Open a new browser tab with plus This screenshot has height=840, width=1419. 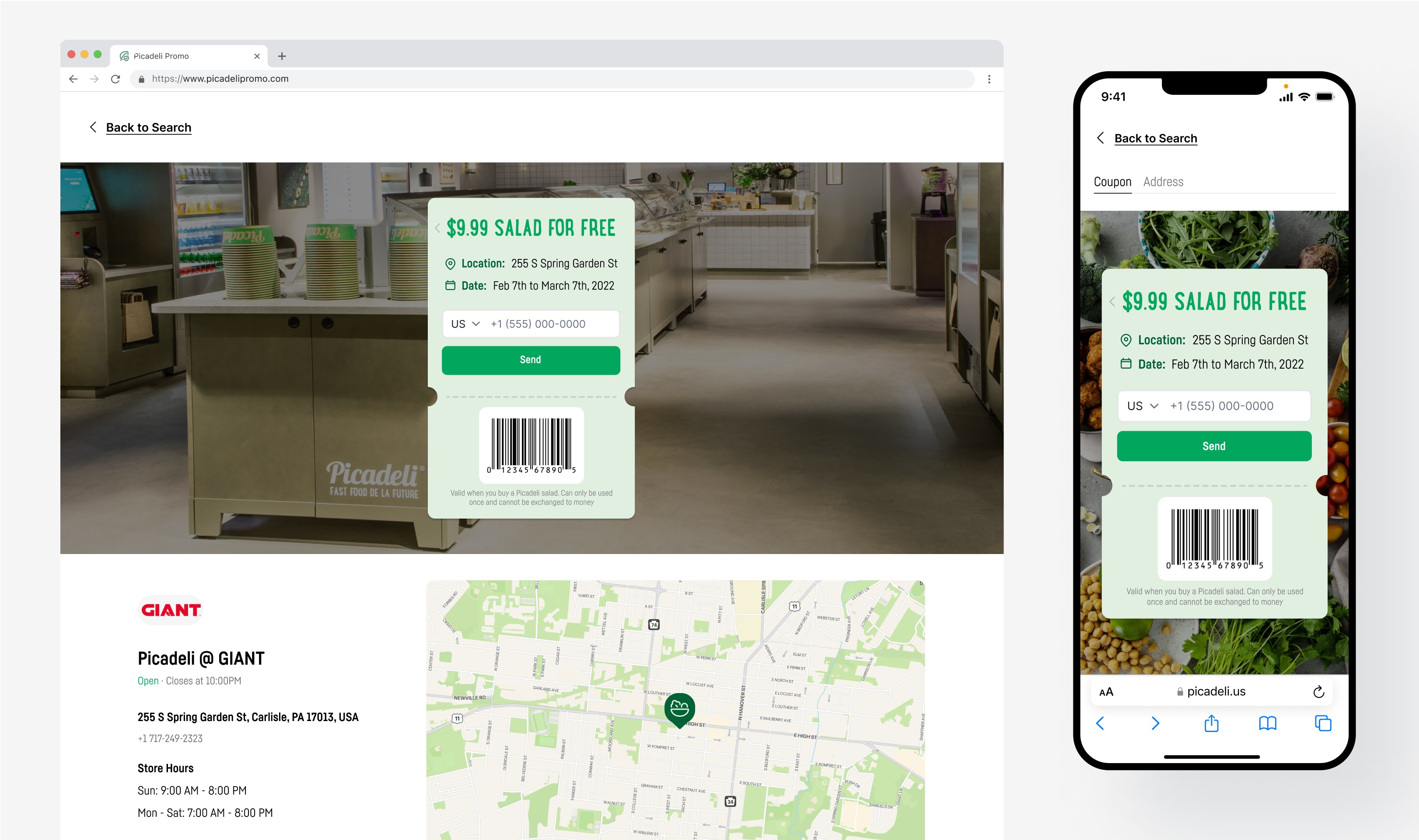[x=282, y=56]
